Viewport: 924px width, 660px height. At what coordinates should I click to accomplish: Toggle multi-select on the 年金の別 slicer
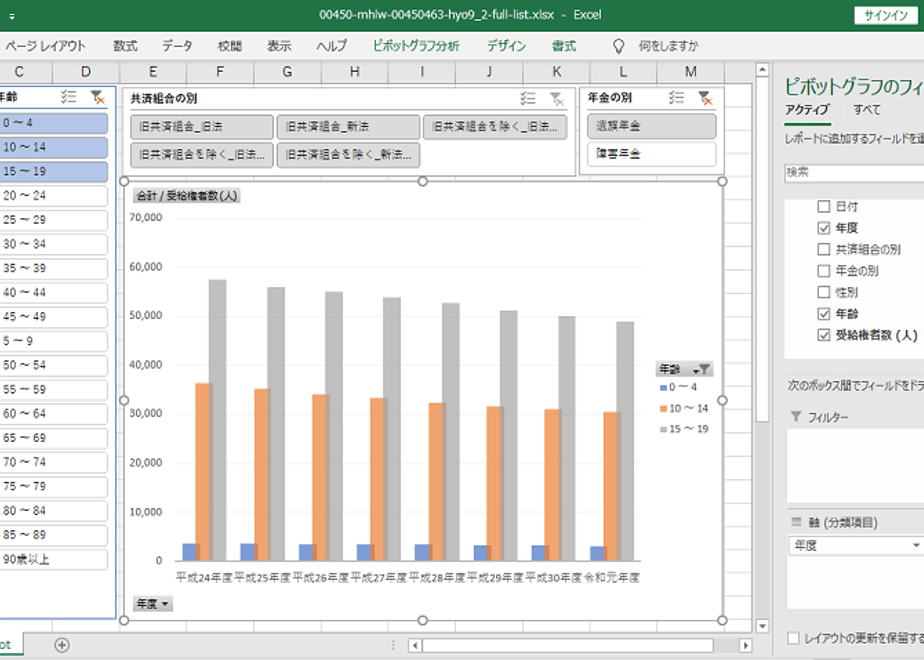point(676,98)
